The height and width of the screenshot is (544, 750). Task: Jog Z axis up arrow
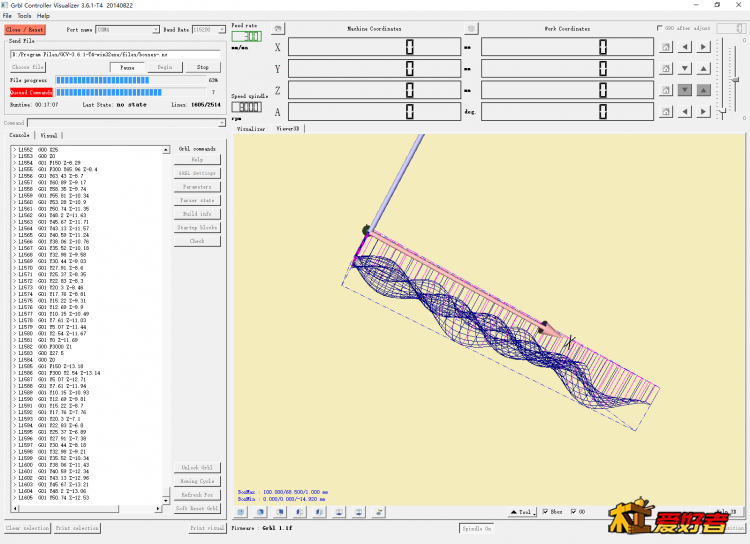pos(703,90)
